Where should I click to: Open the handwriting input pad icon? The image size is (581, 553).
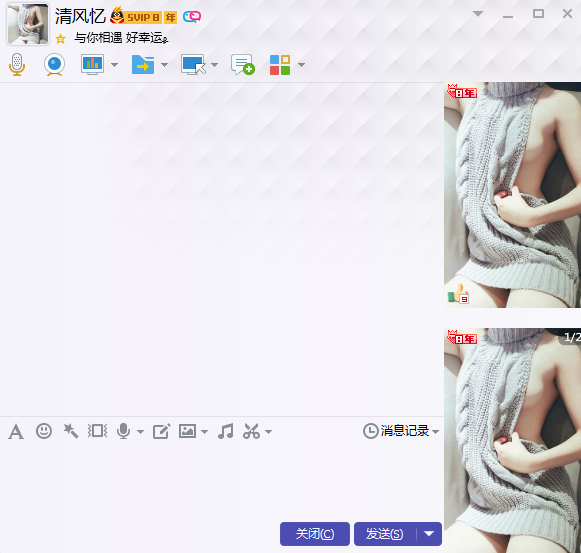pos(162,431)
